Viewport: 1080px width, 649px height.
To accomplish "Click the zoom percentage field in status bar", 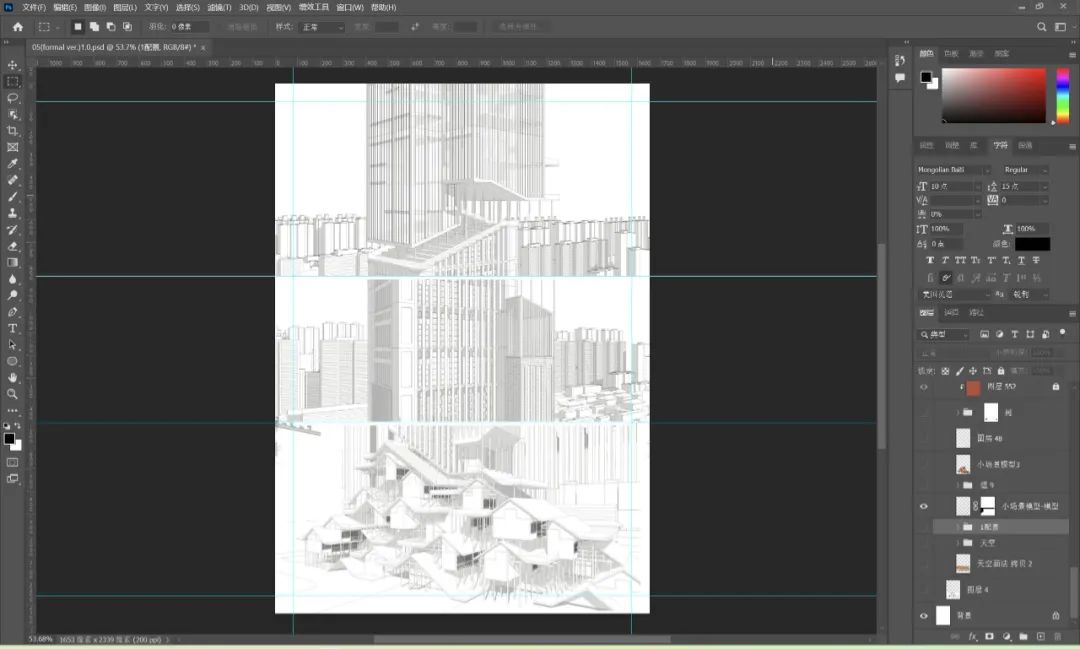I will click(x=40, y=639).
